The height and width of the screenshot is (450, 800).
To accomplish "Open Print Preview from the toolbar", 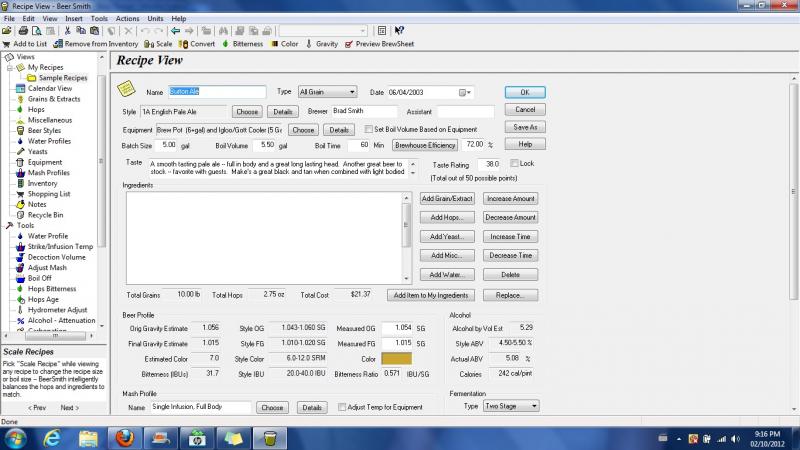I will [x=37, y=31].
